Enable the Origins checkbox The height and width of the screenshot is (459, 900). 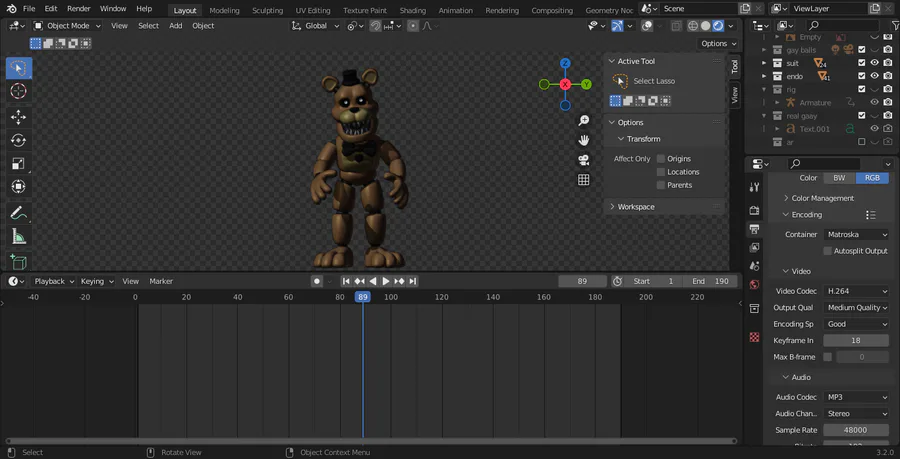click(x=661, y=158)
